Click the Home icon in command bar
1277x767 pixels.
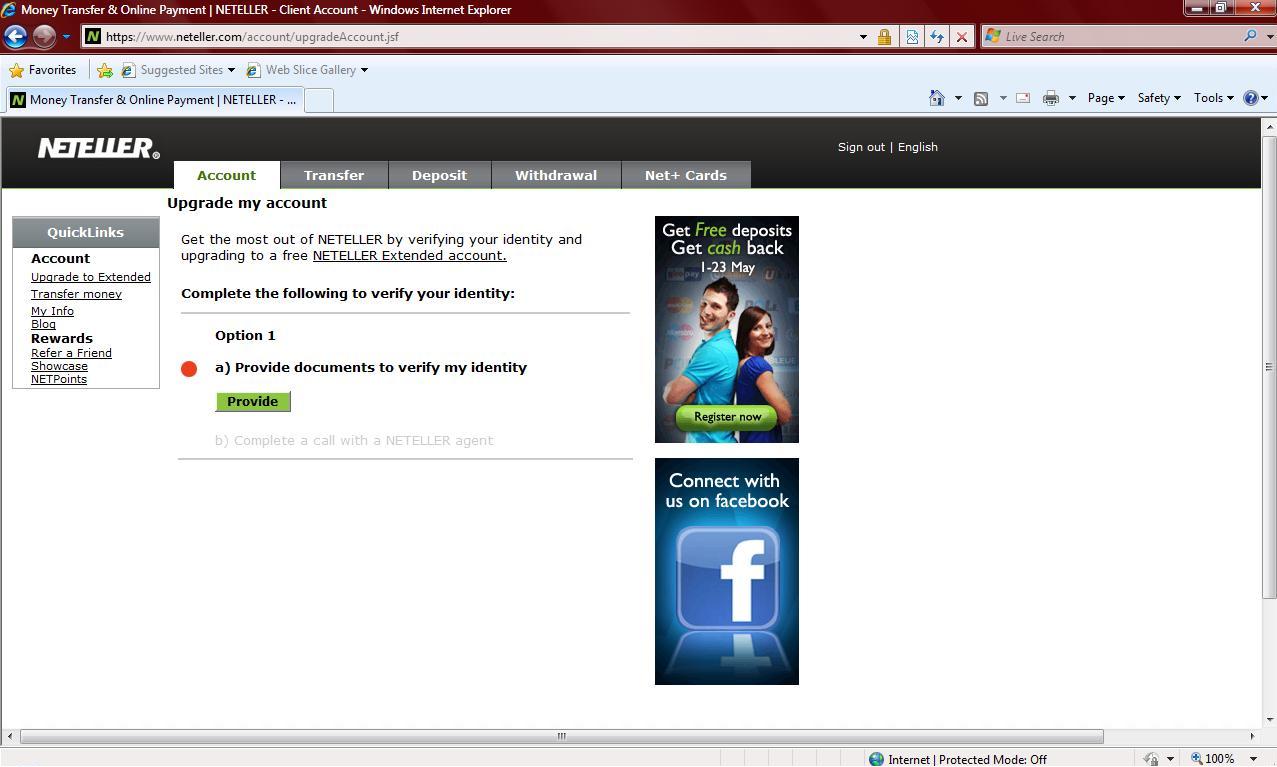coord(937,98)
